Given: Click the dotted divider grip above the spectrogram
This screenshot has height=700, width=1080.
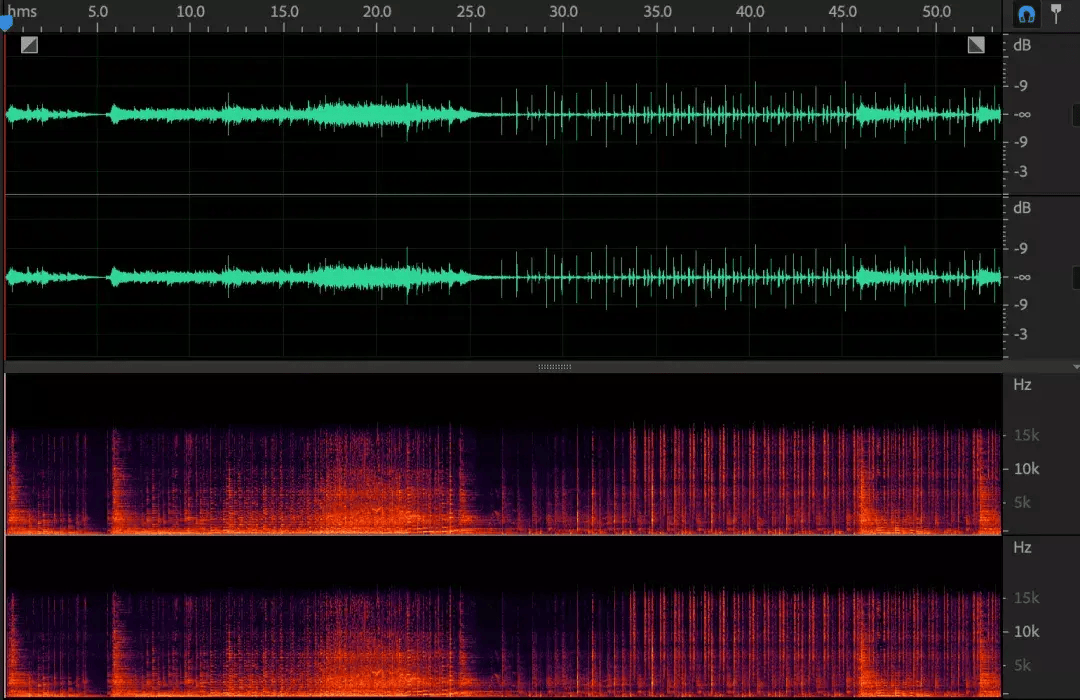Looking at the screenshot, I should (x=554, y=367).
